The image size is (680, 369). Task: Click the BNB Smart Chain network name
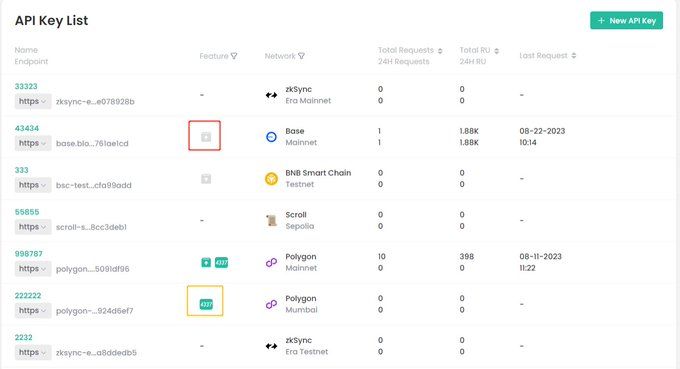318,173
